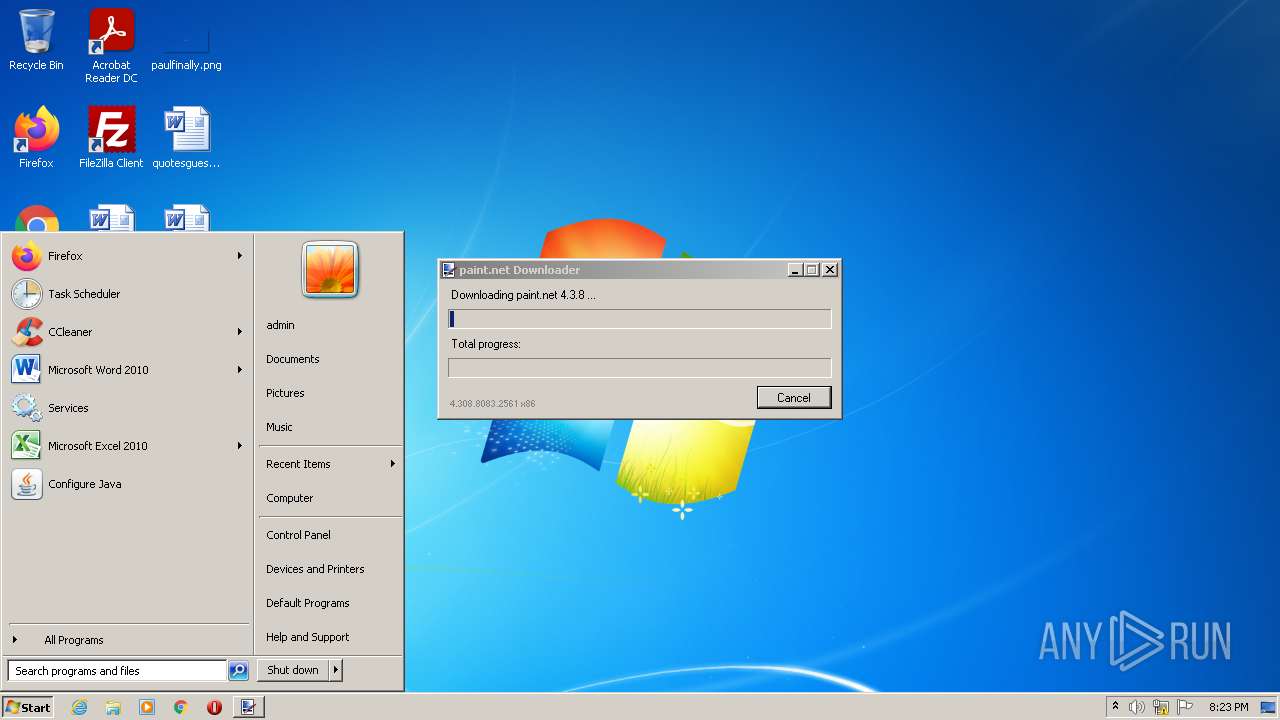Cancel the paint.net download
The height and width of the screenshot is (720, 1280).
click(794, 397)
